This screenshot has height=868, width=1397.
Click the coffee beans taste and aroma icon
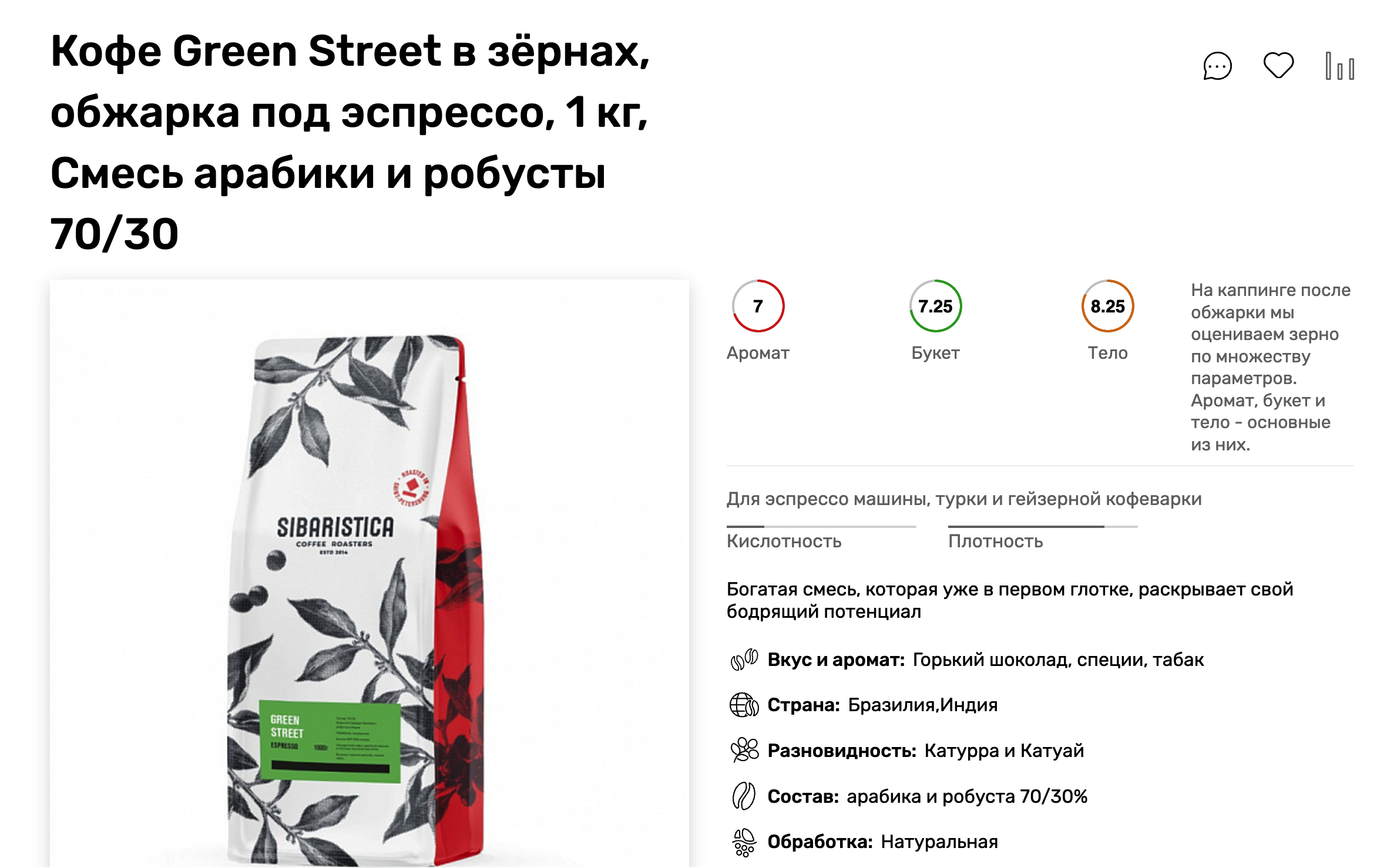pyautogui.click(x=744, y=660)
